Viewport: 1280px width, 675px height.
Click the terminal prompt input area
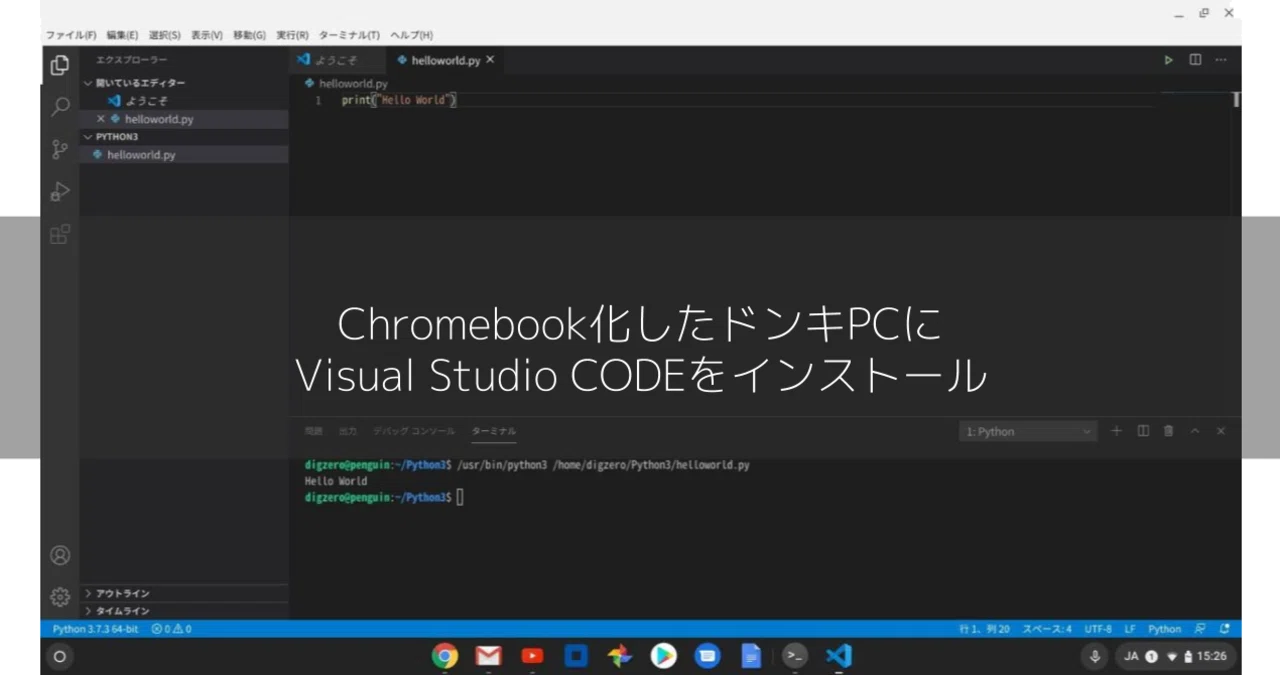pyautogui.click(x=460, y=497)
